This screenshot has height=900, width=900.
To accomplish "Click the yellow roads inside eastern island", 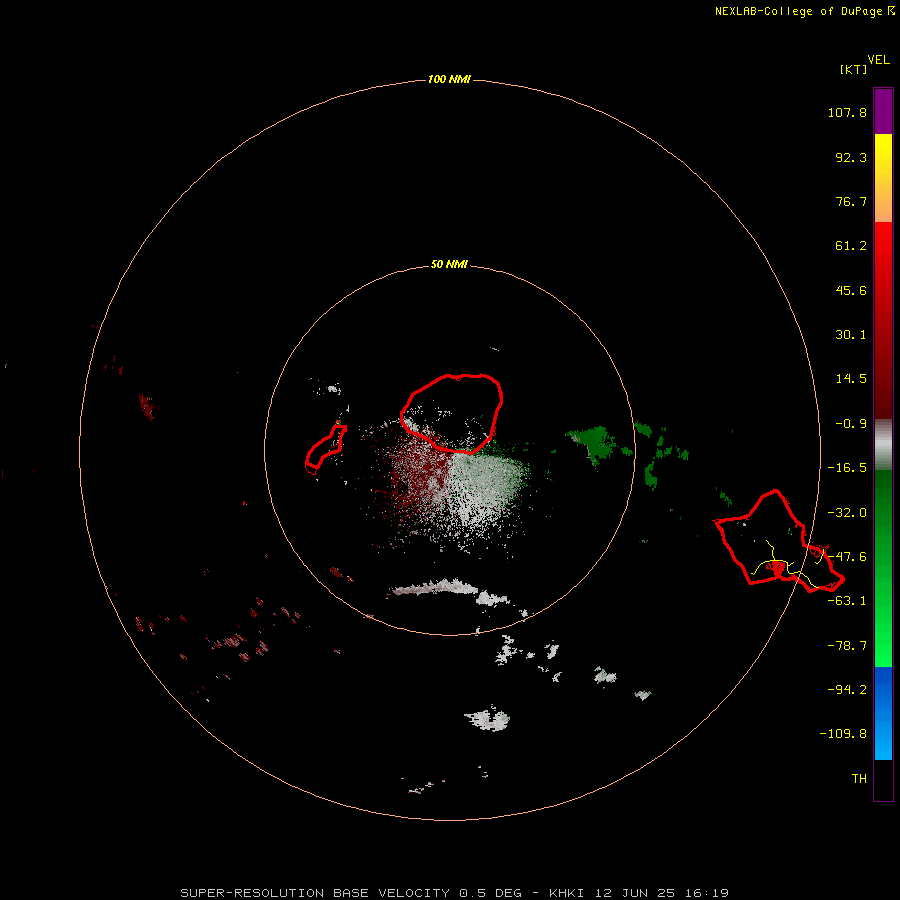I will click(789, 565).
